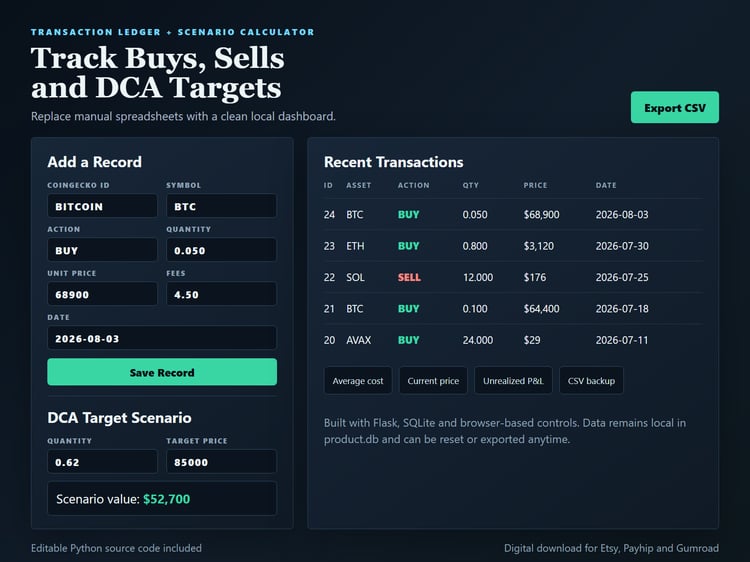The height and width of the screenshot is (562, 750).
Task: Click the CSV backup chip
Action: [591, 381]
